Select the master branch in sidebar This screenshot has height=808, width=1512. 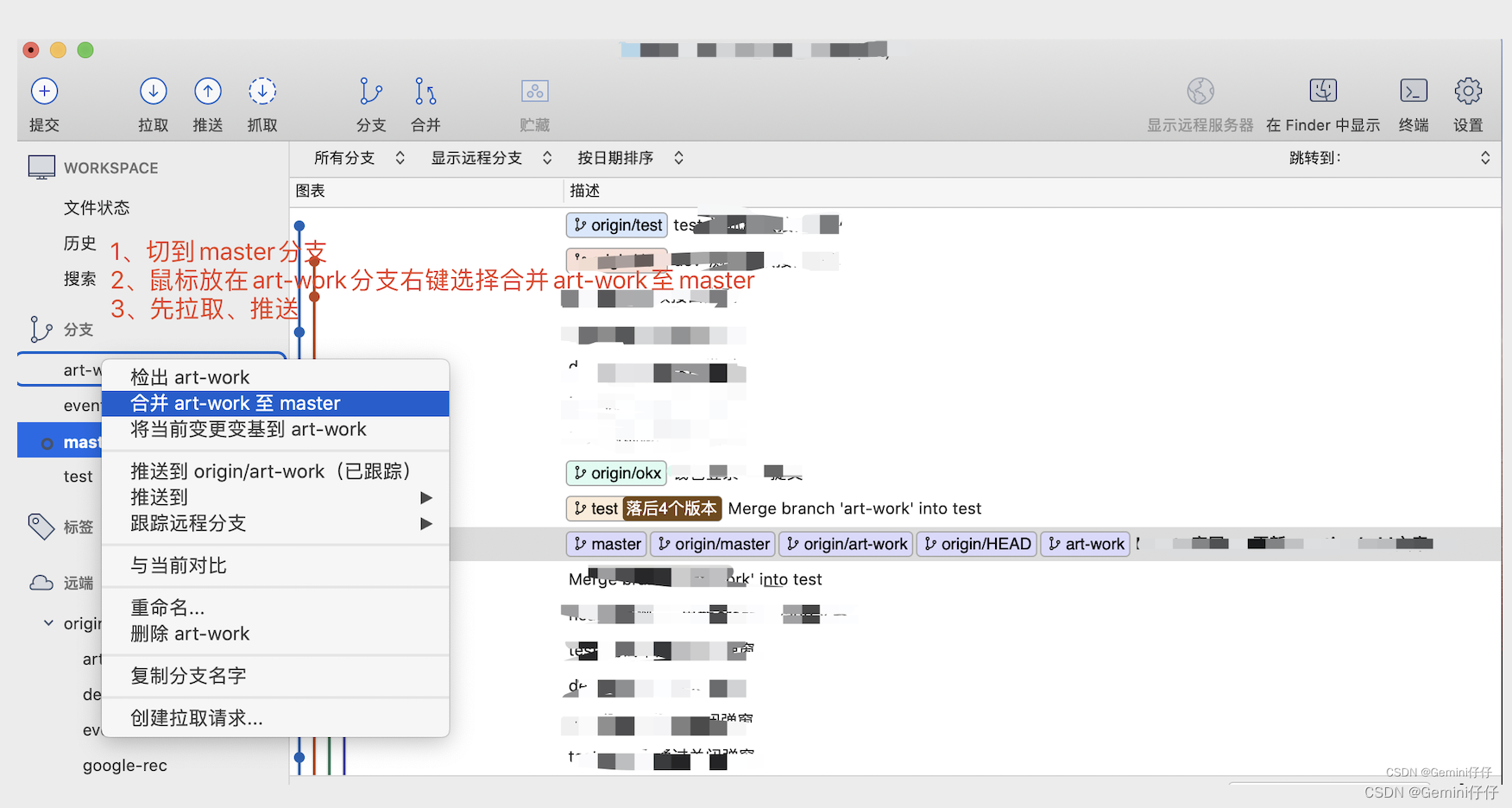(60, 440)
